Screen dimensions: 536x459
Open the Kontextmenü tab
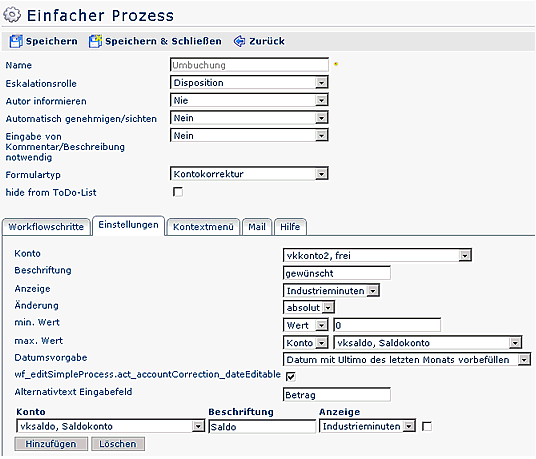[203, 227]
